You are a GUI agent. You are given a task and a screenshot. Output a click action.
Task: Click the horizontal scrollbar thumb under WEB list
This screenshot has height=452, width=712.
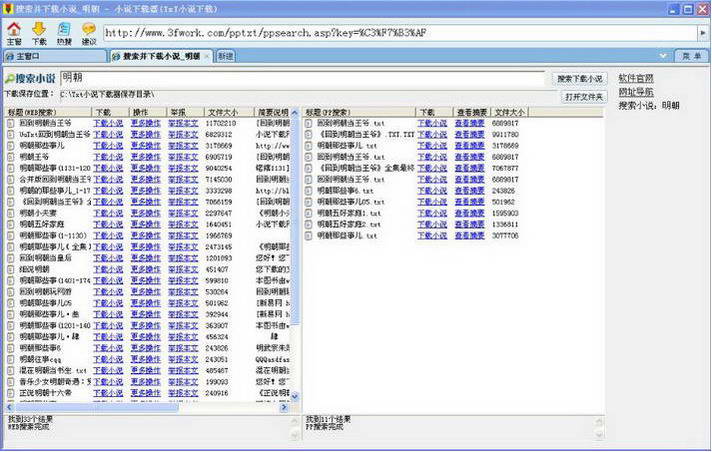click(x=96, y=407)
